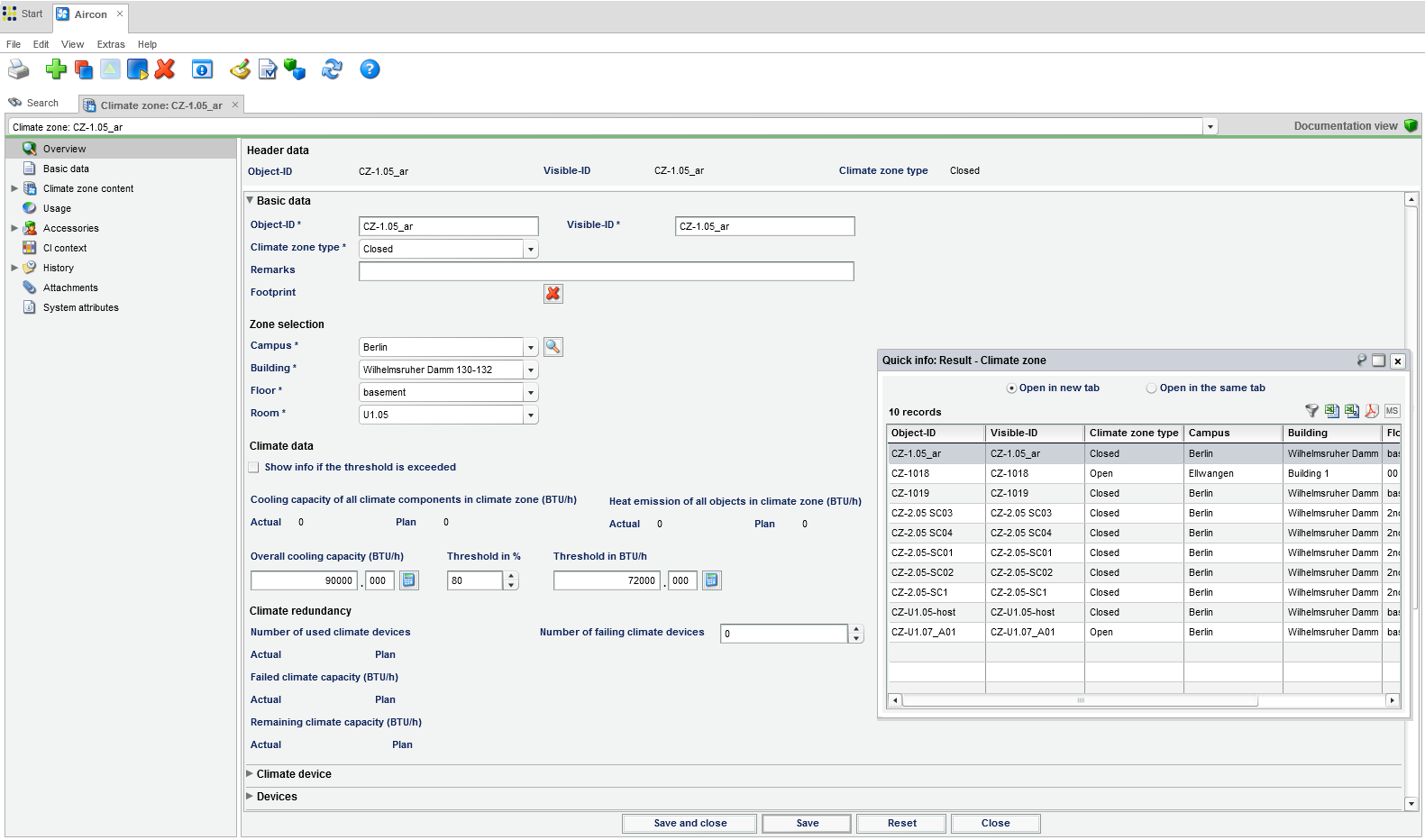This screenshot has width=1425, height=840.
Task: Expand Climate zone content in the sidebar
Action: [14, 188]
